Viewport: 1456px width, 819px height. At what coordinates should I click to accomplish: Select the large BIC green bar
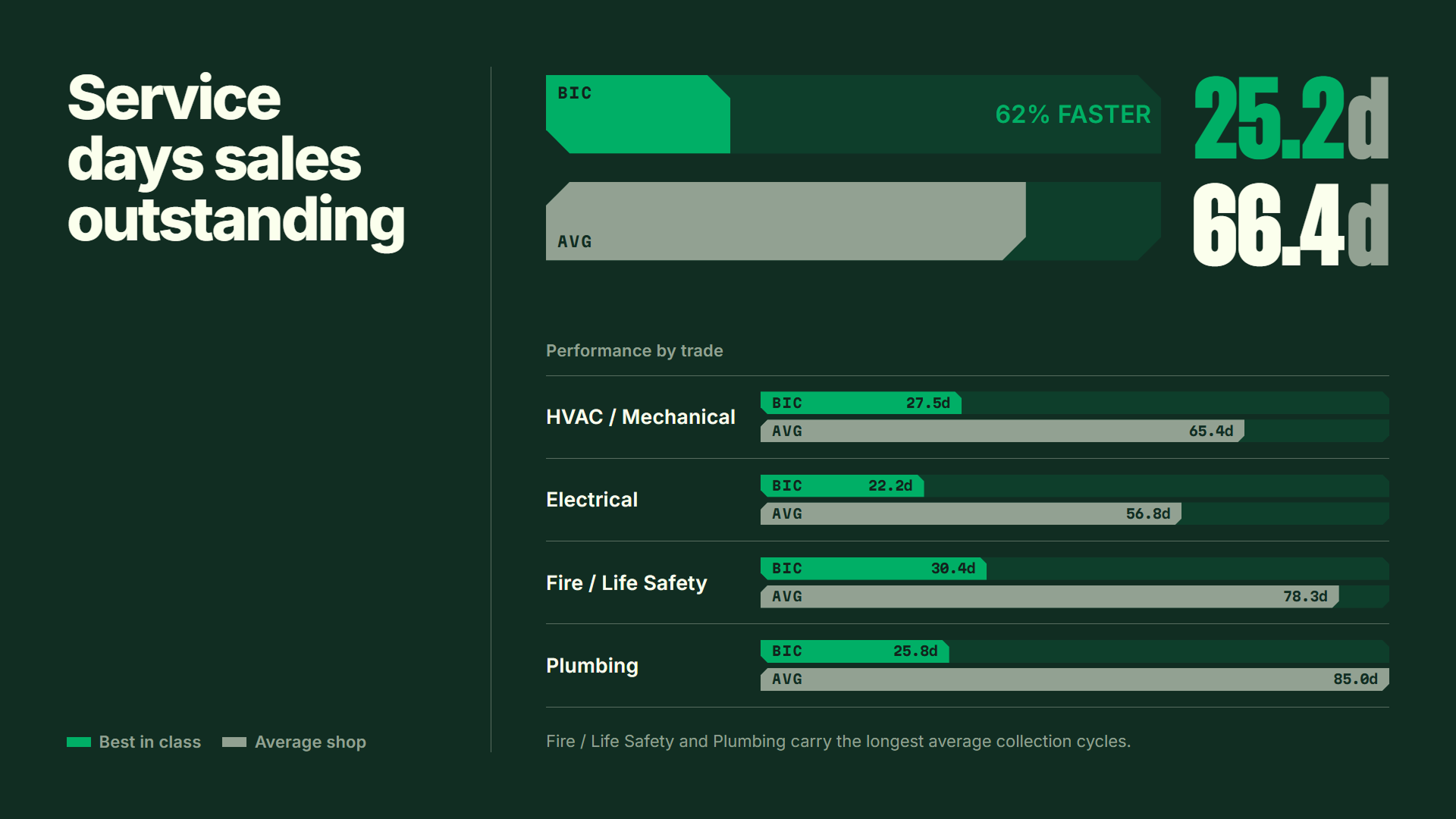(x=638, y=114)
